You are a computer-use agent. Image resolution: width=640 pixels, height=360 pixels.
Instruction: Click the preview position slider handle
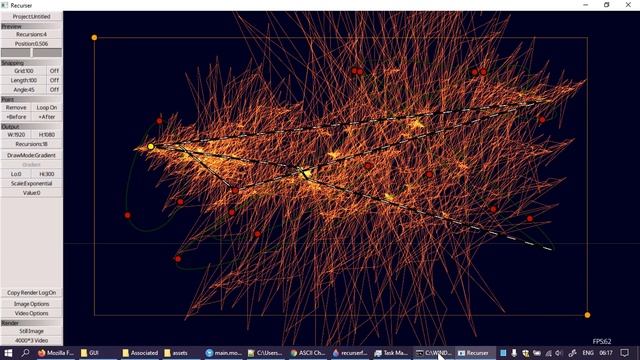click(32, 53)
